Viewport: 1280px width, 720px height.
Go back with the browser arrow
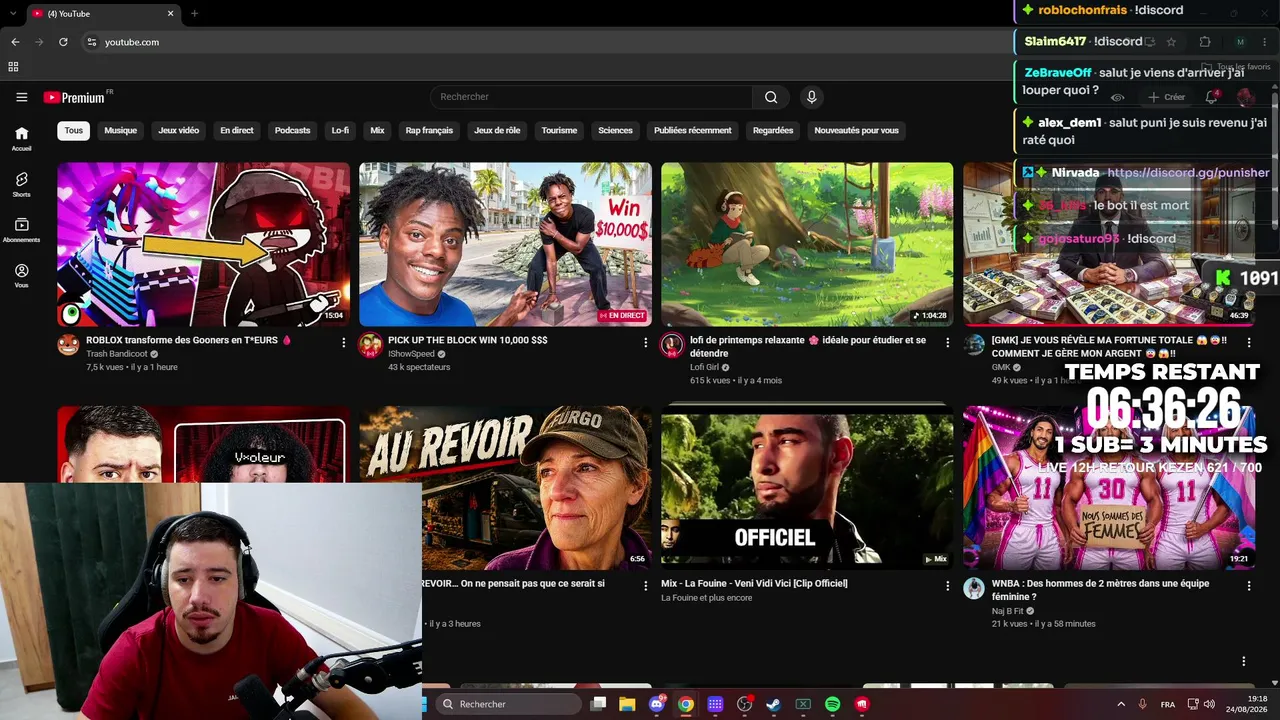[15, 42]
